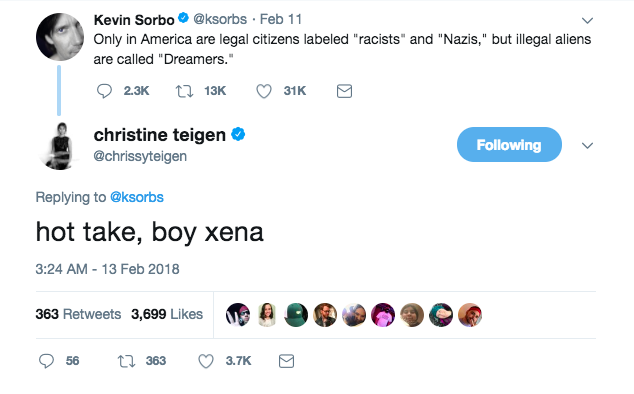Like the tweet with 3.7K hearts
634x394 pixels.
pyautogui.click(x=205, y=361)
